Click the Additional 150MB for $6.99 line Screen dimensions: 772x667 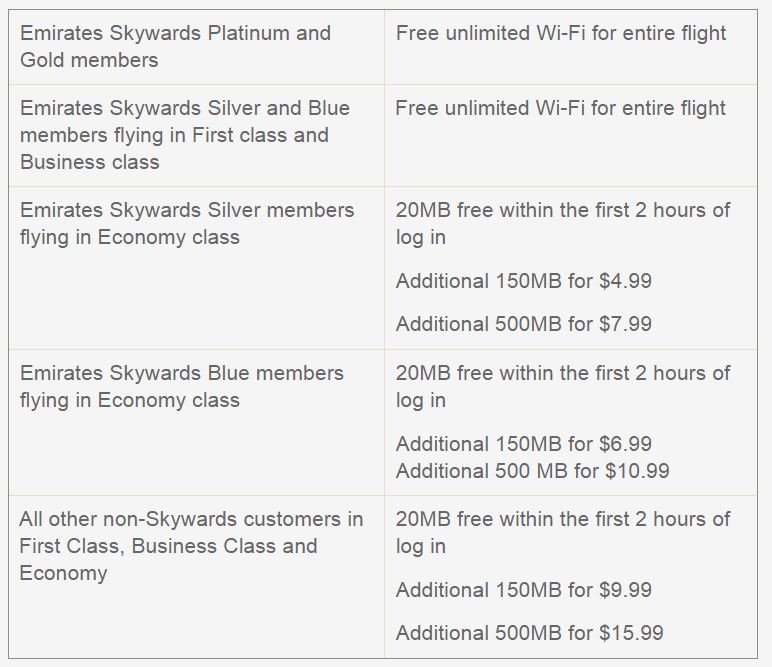(x=523, y=444)
